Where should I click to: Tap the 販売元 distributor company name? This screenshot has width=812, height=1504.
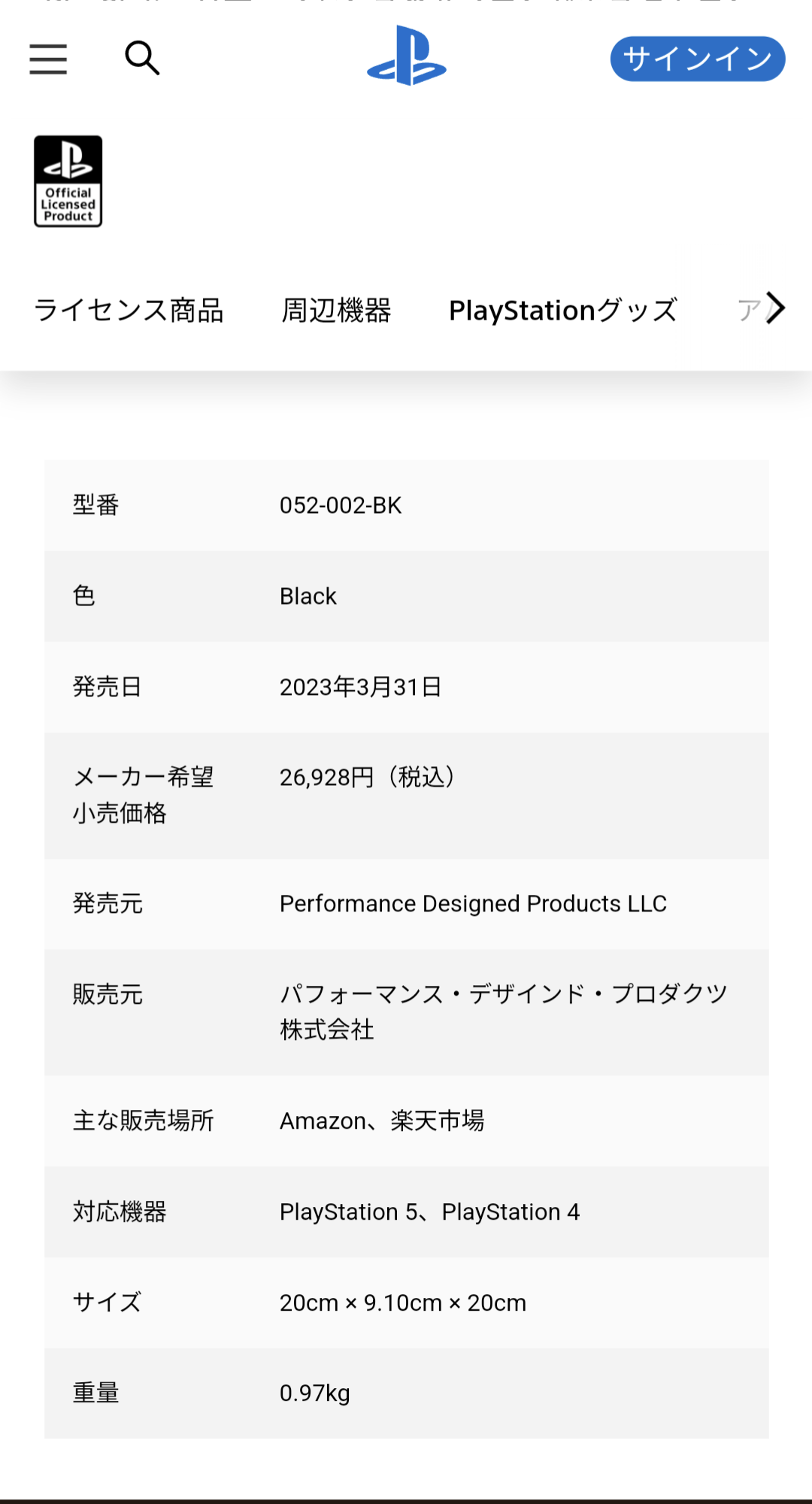click(x=503, y=1011)
